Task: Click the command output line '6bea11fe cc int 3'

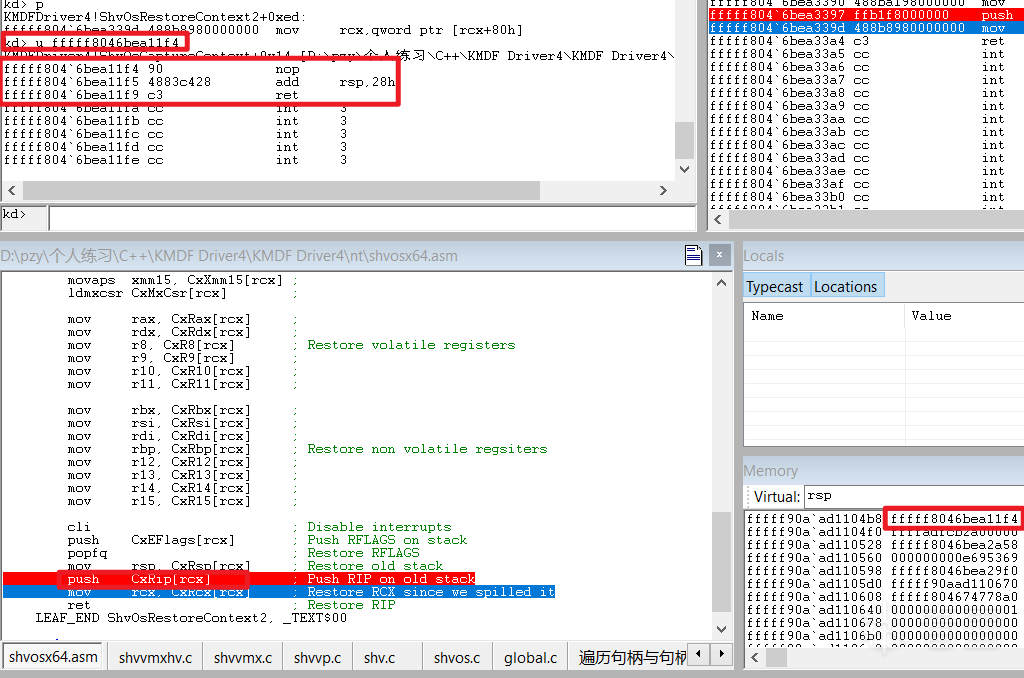Action: click(x=175, y=160)
